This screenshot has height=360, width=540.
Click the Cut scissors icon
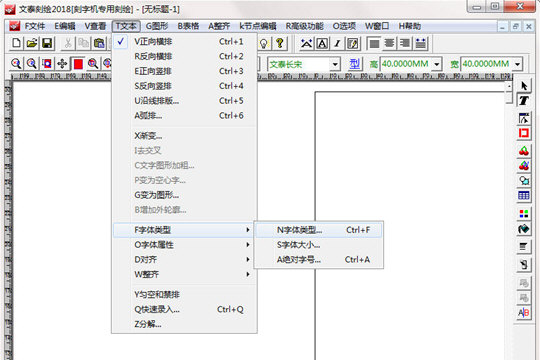tap(68, 43)
